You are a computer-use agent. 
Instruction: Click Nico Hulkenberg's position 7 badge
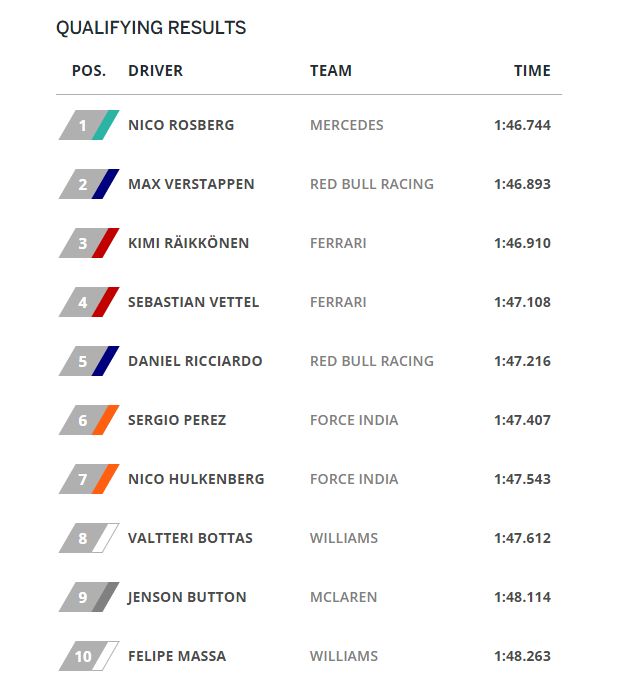tap(89, 480)
